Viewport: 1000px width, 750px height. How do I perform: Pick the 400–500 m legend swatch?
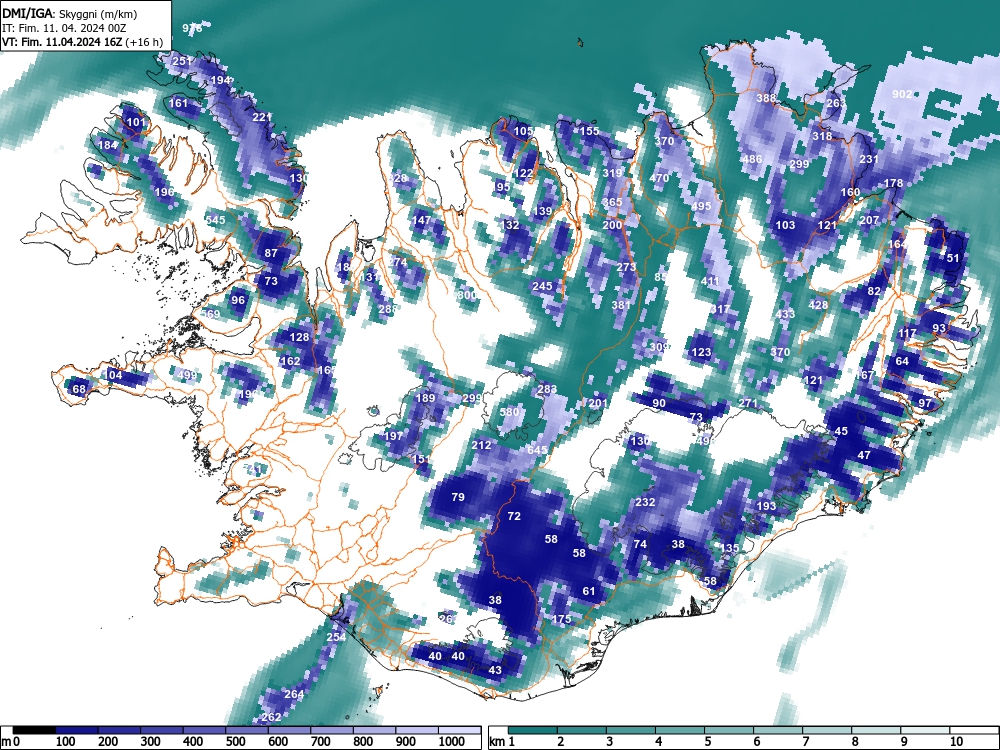pos(205,730)
